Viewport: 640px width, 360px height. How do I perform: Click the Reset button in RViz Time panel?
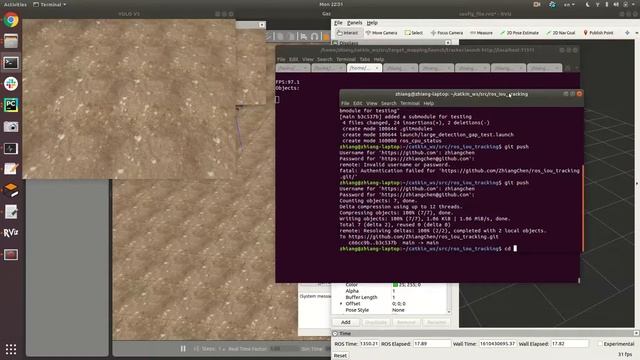340,356
